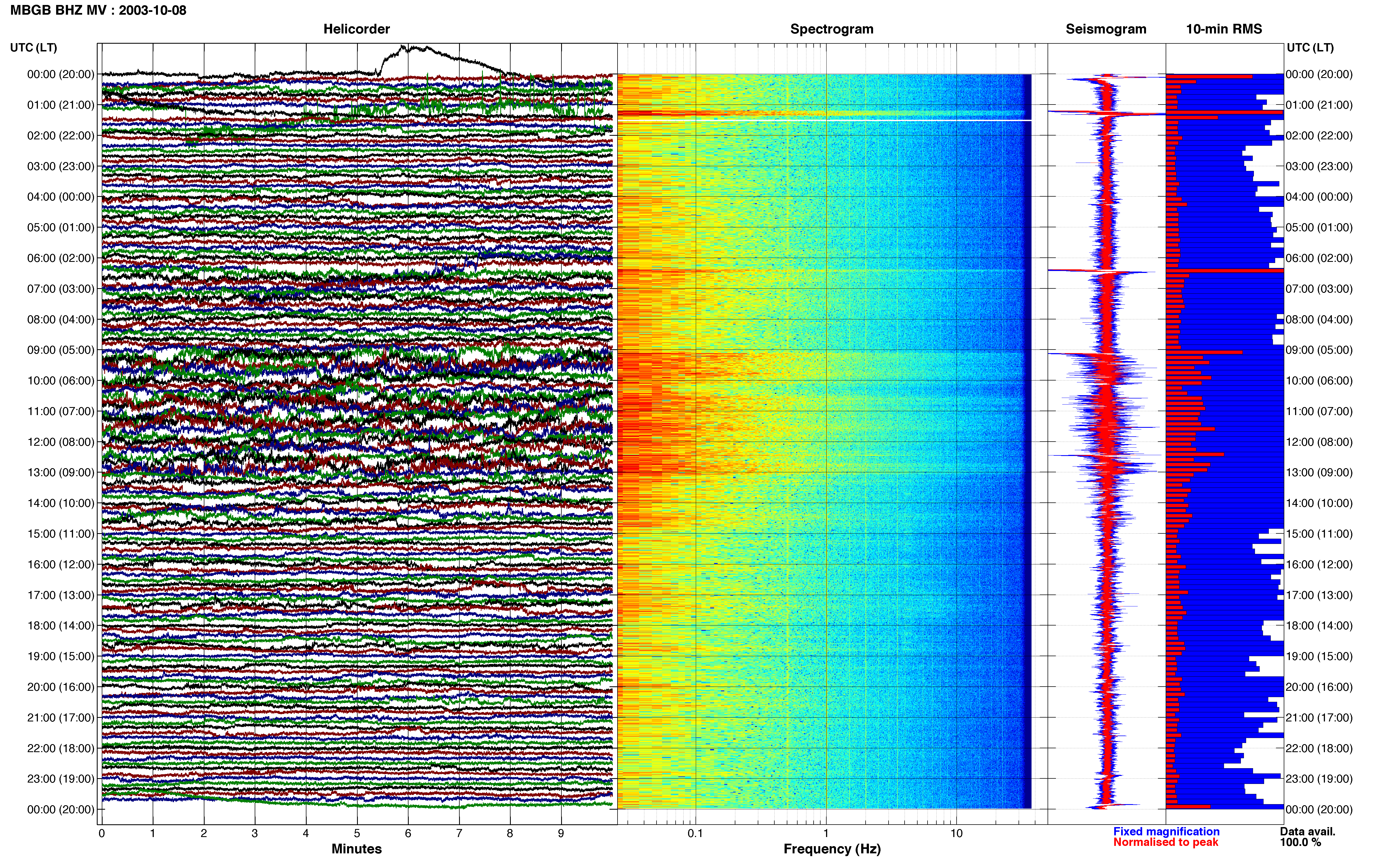The height and width of the screenshot is (868, 1388).
Task: Click the Helicorder panel heading
Action: 356,29
